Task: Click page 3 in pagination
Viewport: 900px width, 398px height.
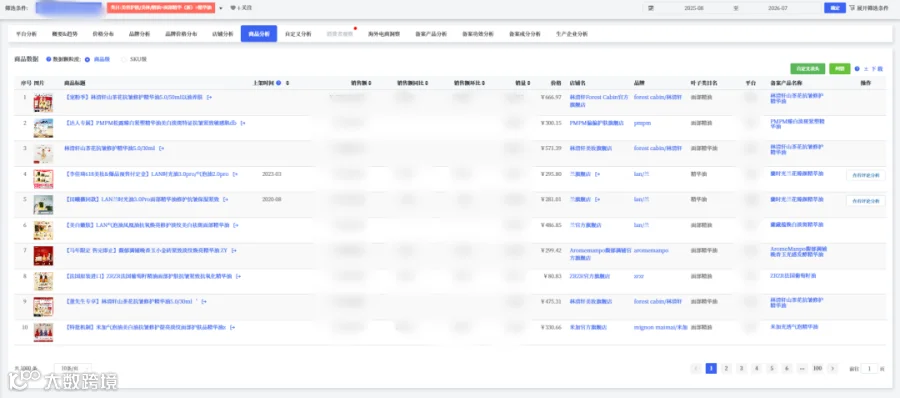Action: click(741, 368)
